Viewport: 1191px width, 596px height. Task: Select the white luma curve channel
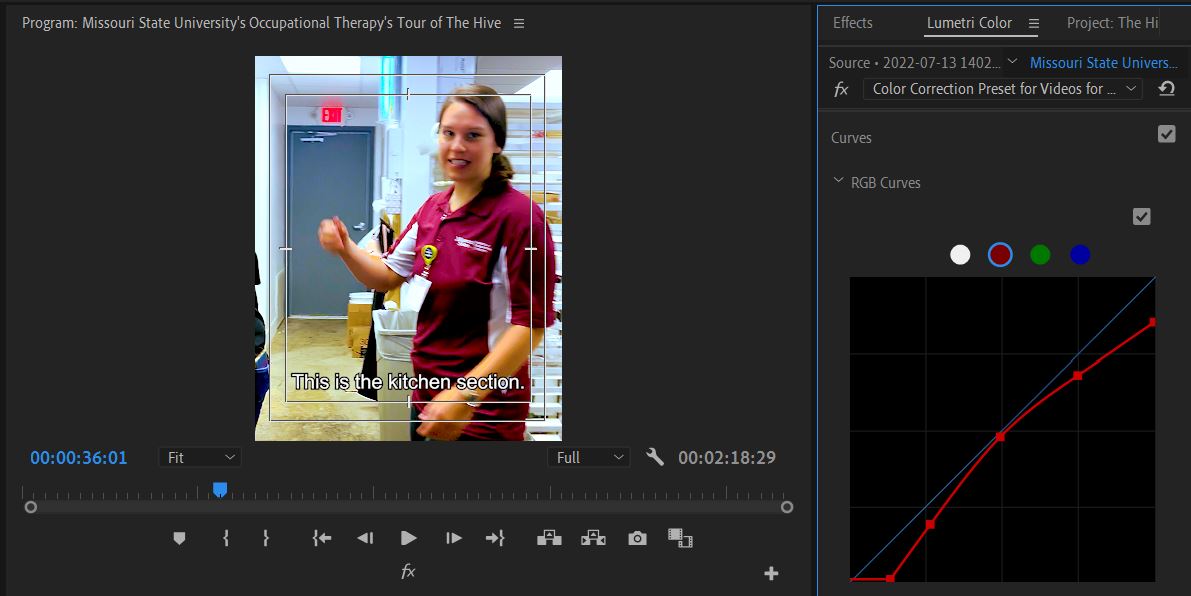click(960, 255)
